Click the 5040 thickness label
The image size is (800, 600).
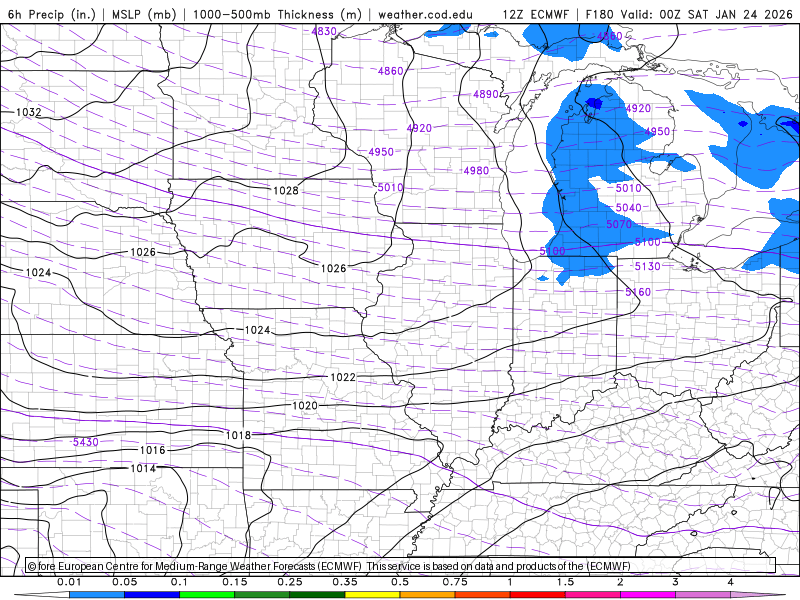click(x=629, y=207)
